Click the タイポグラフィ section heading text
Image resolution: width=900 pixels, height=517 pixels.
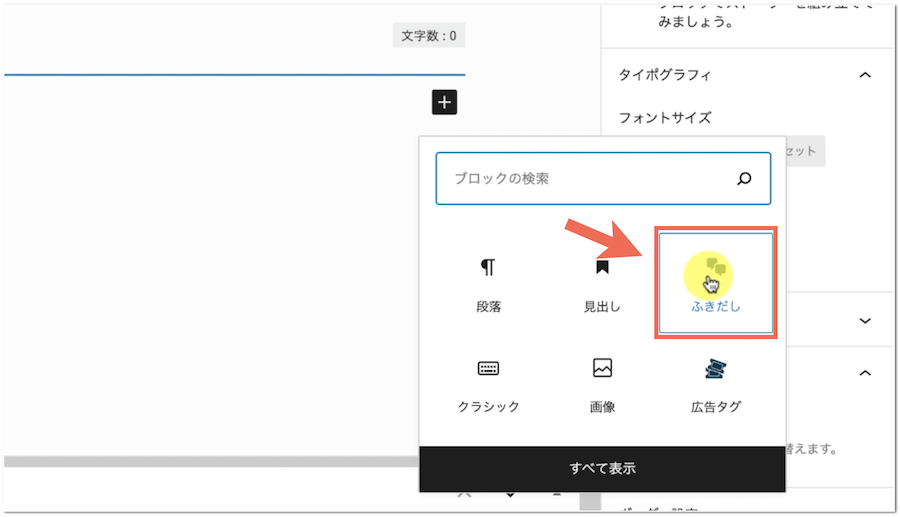point(665,75)
